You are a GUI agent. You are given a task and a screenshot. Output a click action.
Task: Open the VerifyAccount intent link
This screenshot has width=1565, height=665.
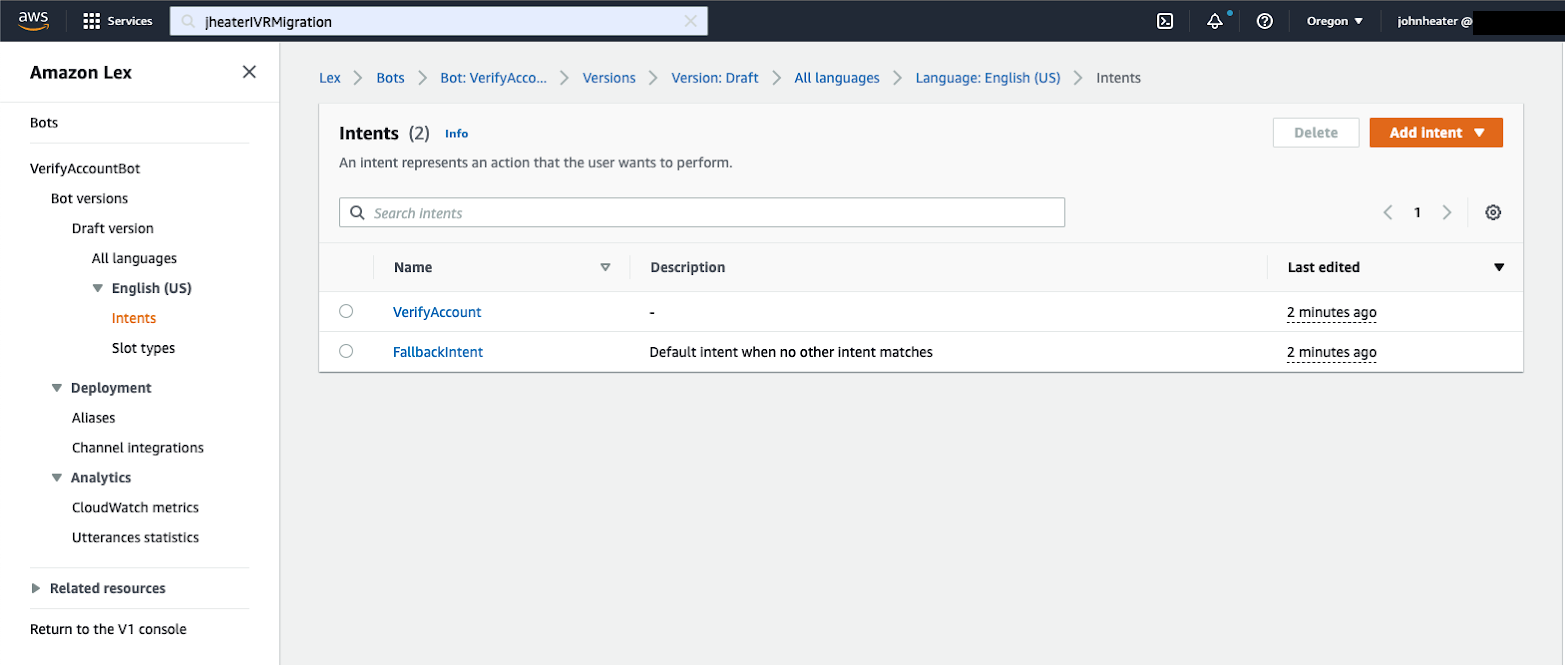[x=437, y=312]
